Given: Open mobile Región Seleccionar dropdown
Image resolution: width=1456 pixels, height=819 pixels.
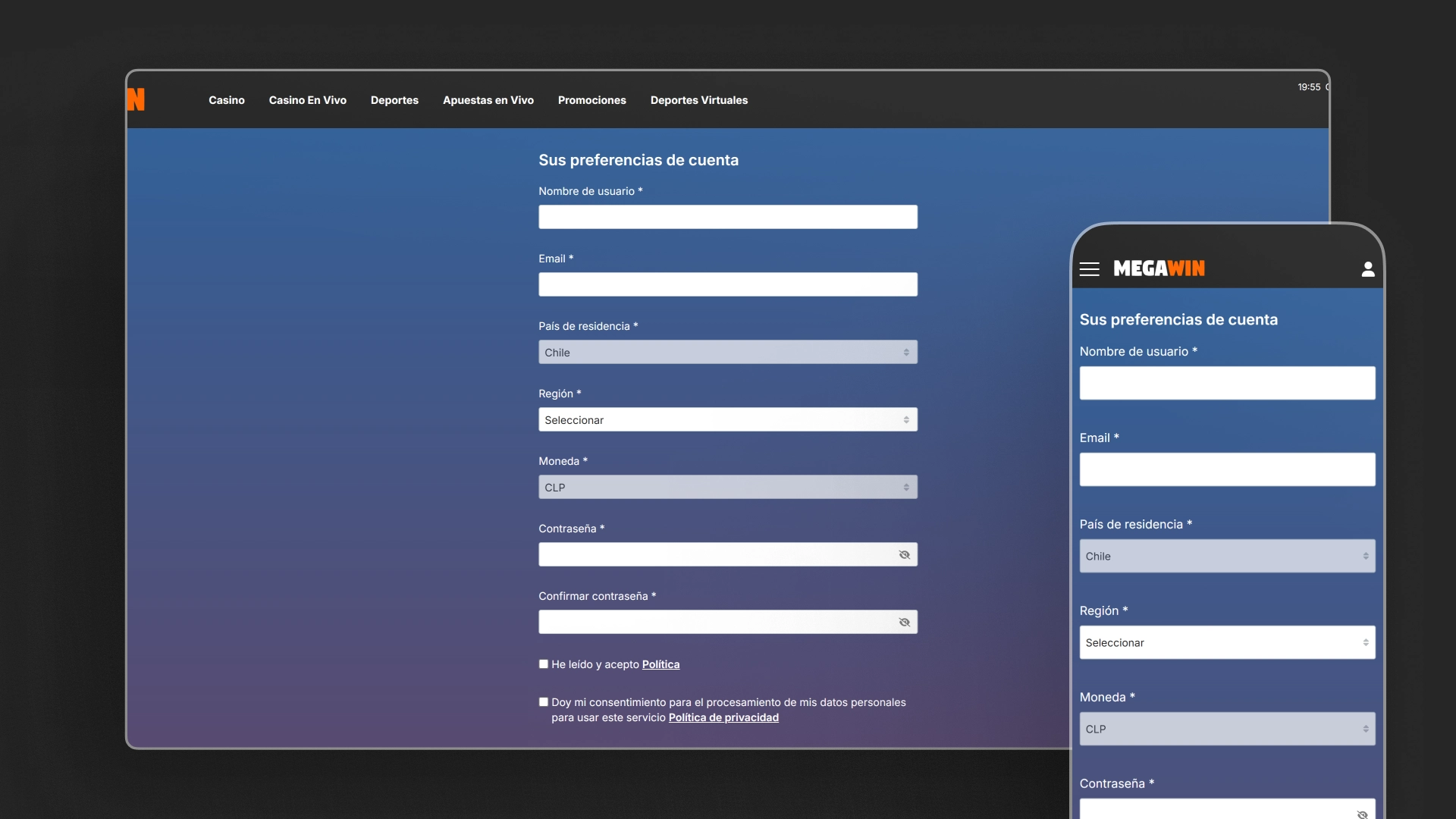Looking at the screenshot, I should [x=1227, y=642].
